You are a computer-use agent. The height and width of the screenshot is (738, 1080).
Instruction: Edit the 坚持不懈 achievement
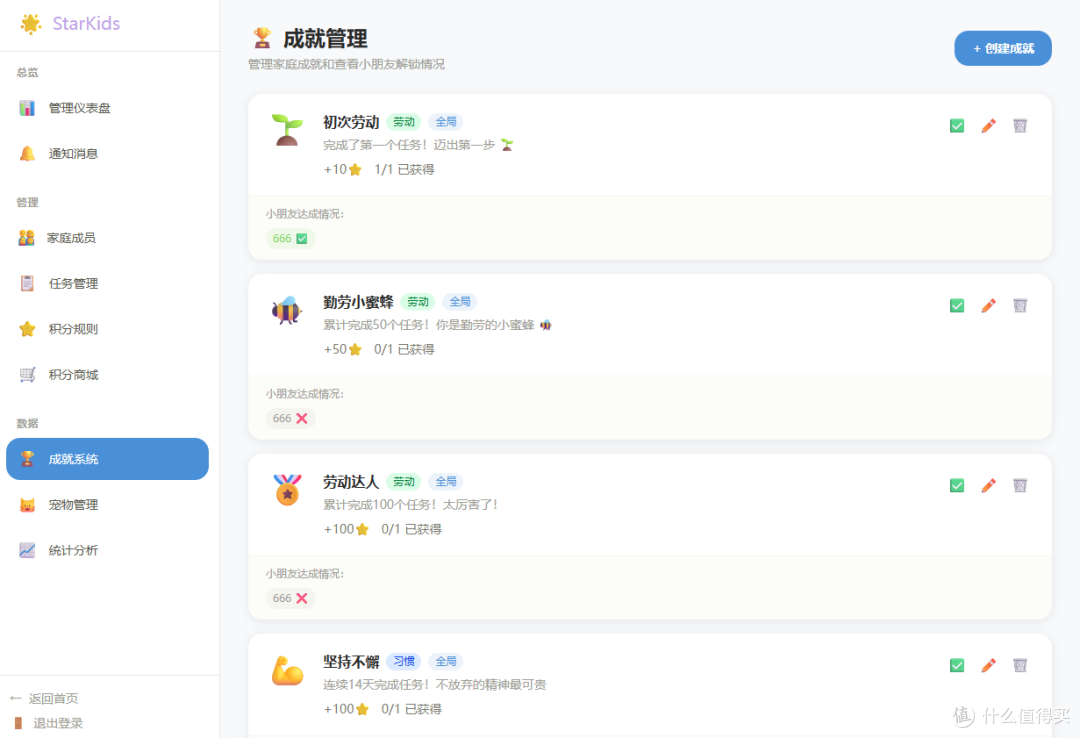[988, 665]
